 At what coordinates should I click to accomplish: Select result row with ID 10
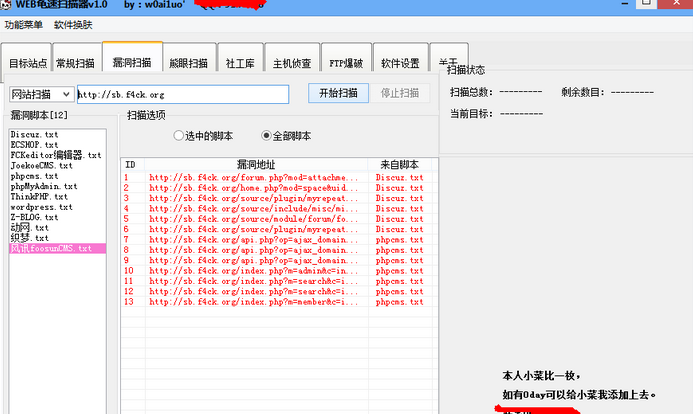(x=250, y=270)
